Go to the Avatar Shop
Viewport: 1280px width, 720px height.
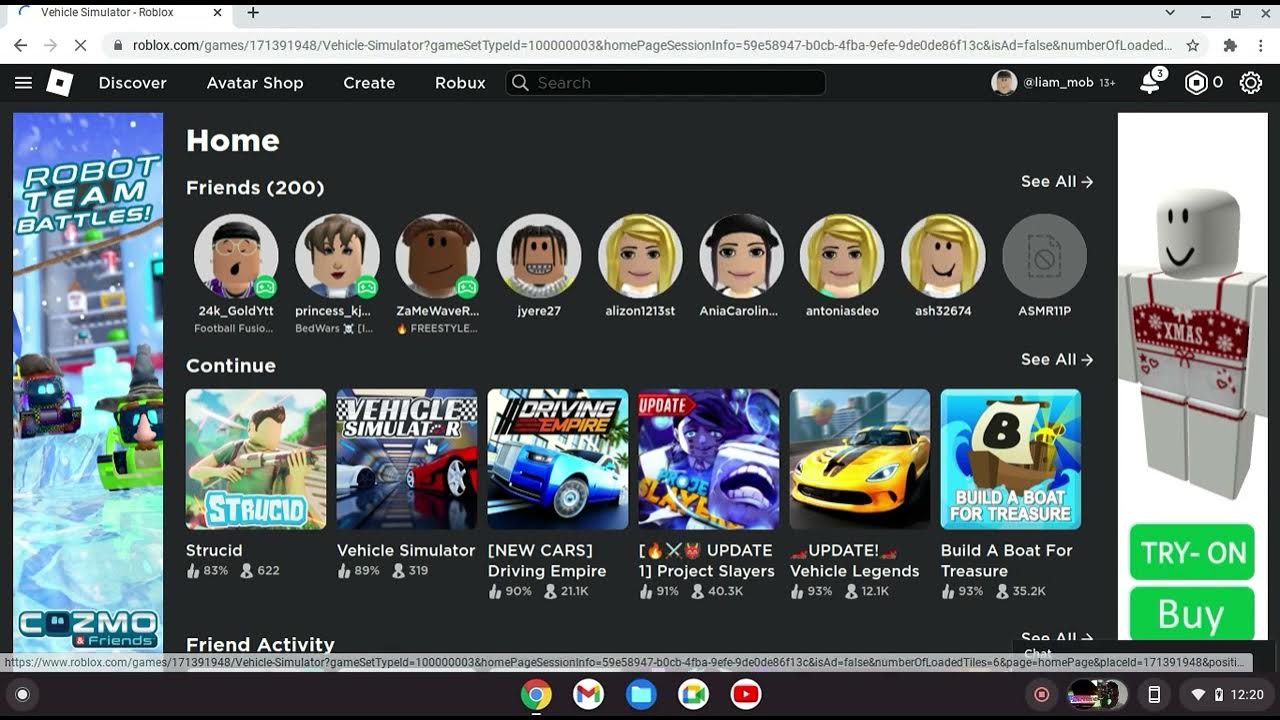click(255, 83)
